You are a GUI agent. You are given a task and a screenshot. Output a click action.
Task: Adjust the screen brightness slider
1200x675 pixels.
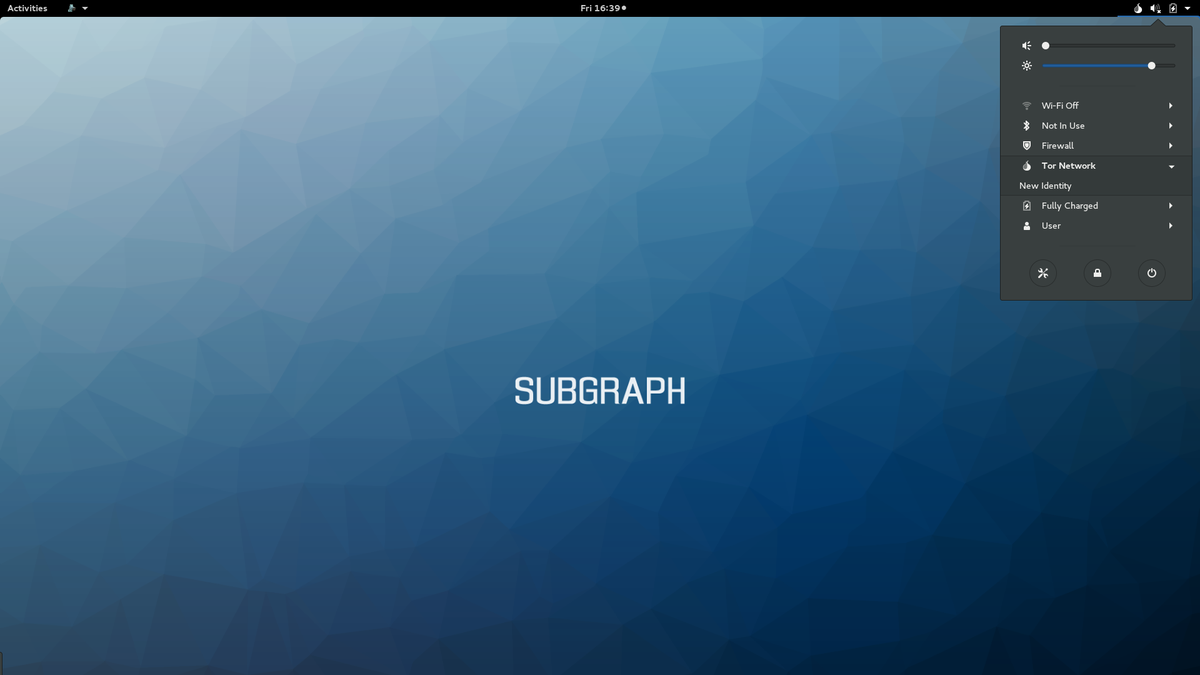click(x=1109, y=66)
